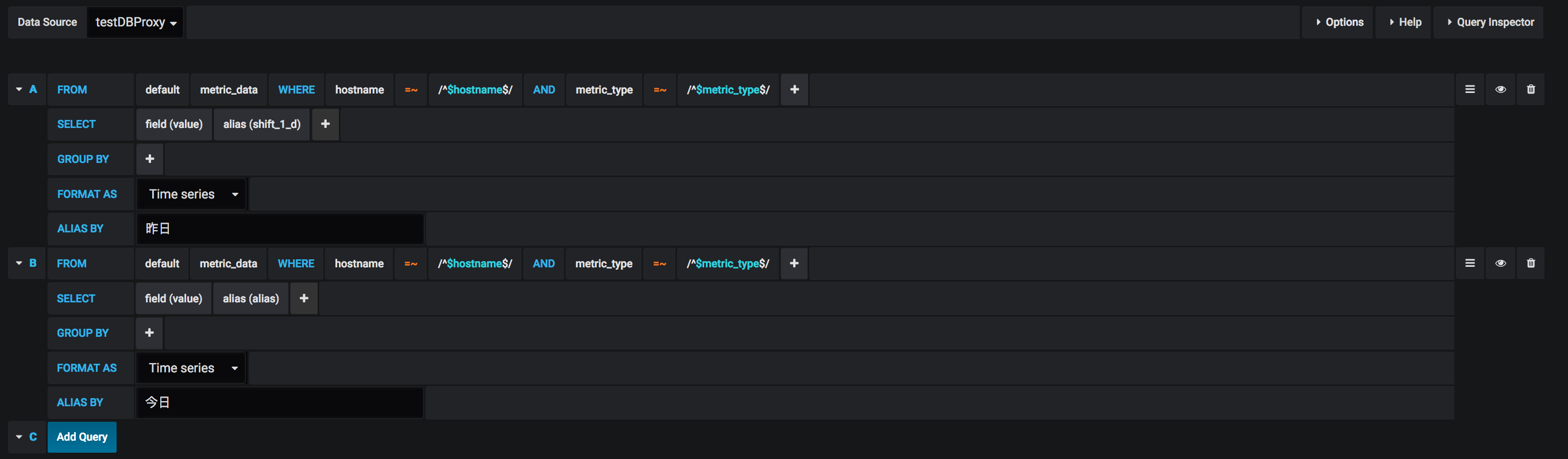Open the testDBProxy data source dropdown
The image size is (1568, 459).
[135, 22]
